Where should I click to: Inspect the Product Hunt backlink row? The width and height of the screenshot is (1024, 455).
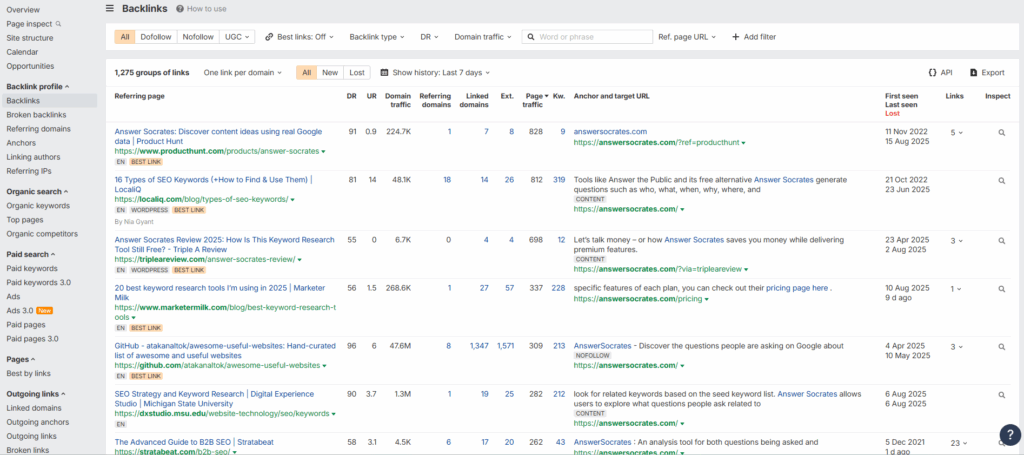click(1002, 133)
